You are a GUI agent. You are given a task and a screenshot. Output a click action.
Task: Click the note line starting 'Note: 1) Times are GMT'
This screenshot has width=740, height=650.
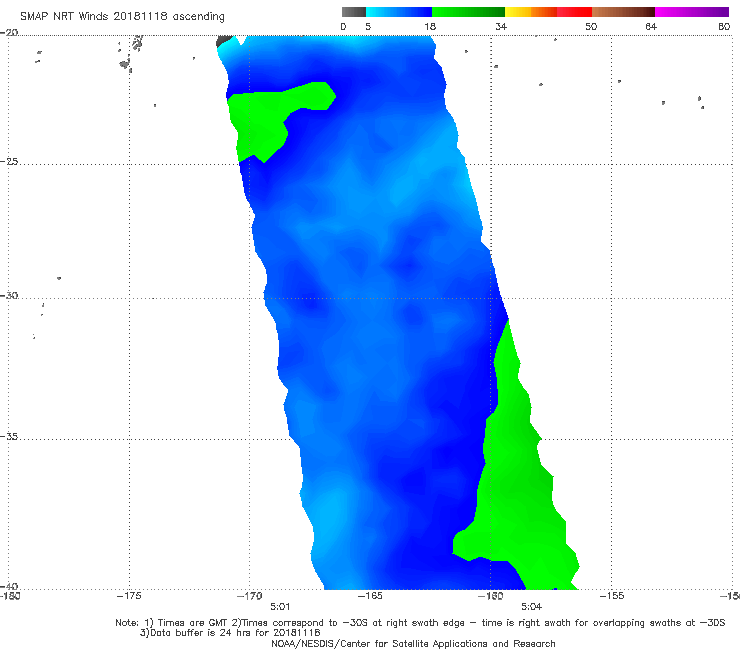420,623
